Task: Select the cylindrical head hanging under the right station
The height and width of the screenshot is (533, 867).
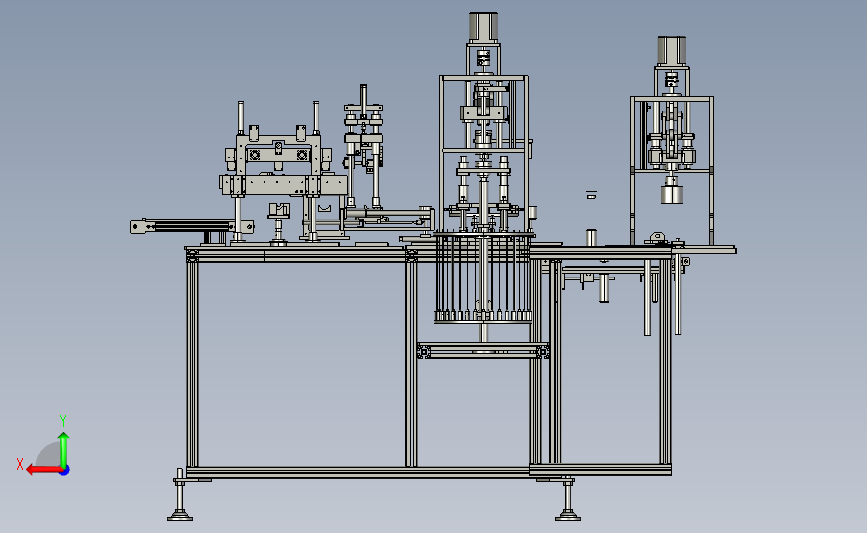Action: (x=672, y=195)
